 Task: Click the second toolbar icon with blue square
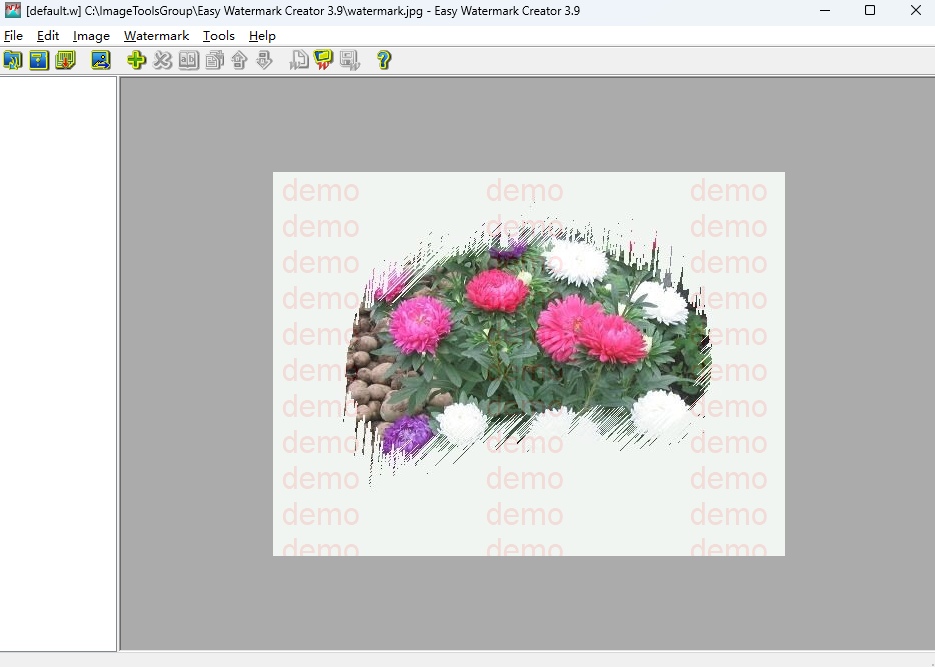[x=39, y=60]
